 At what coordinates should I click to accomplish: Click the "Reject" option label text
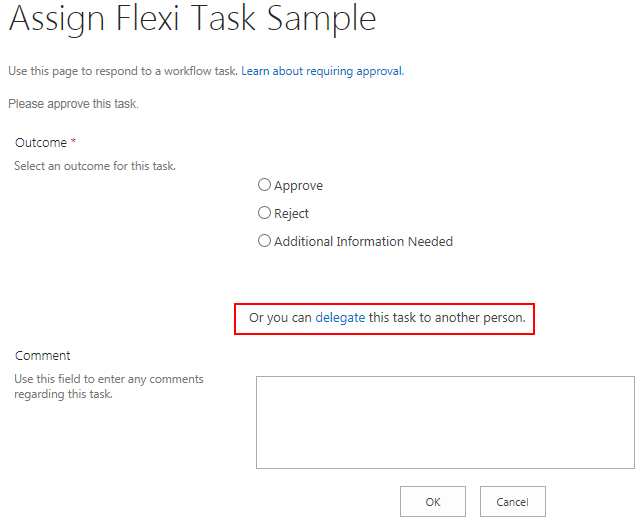pyautogui.click(x=291, y=214)
